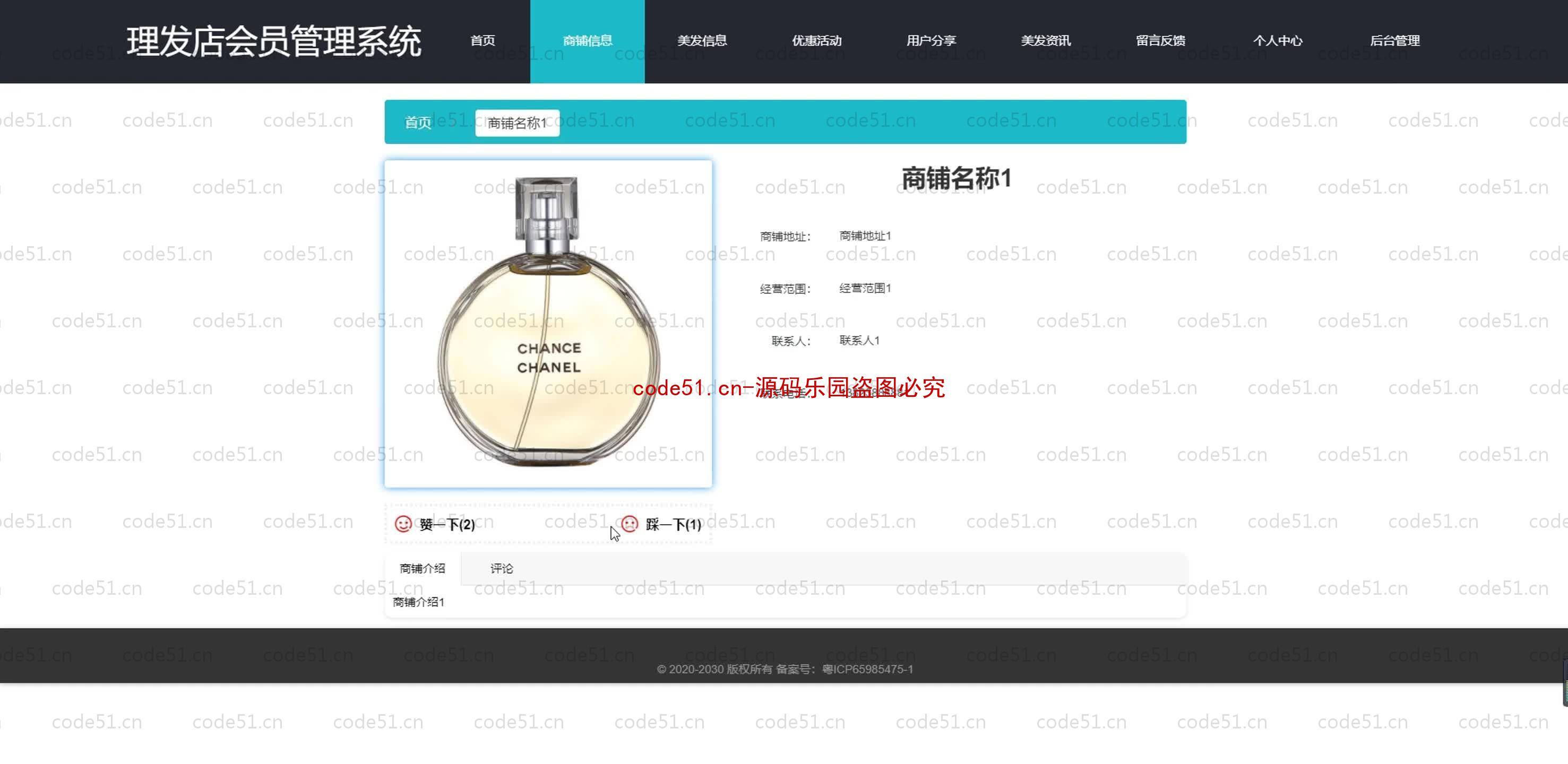Switch to the 商铺介绍 tab
The height and width of the screenshot is (764, 1568).
tap(423, 568)
